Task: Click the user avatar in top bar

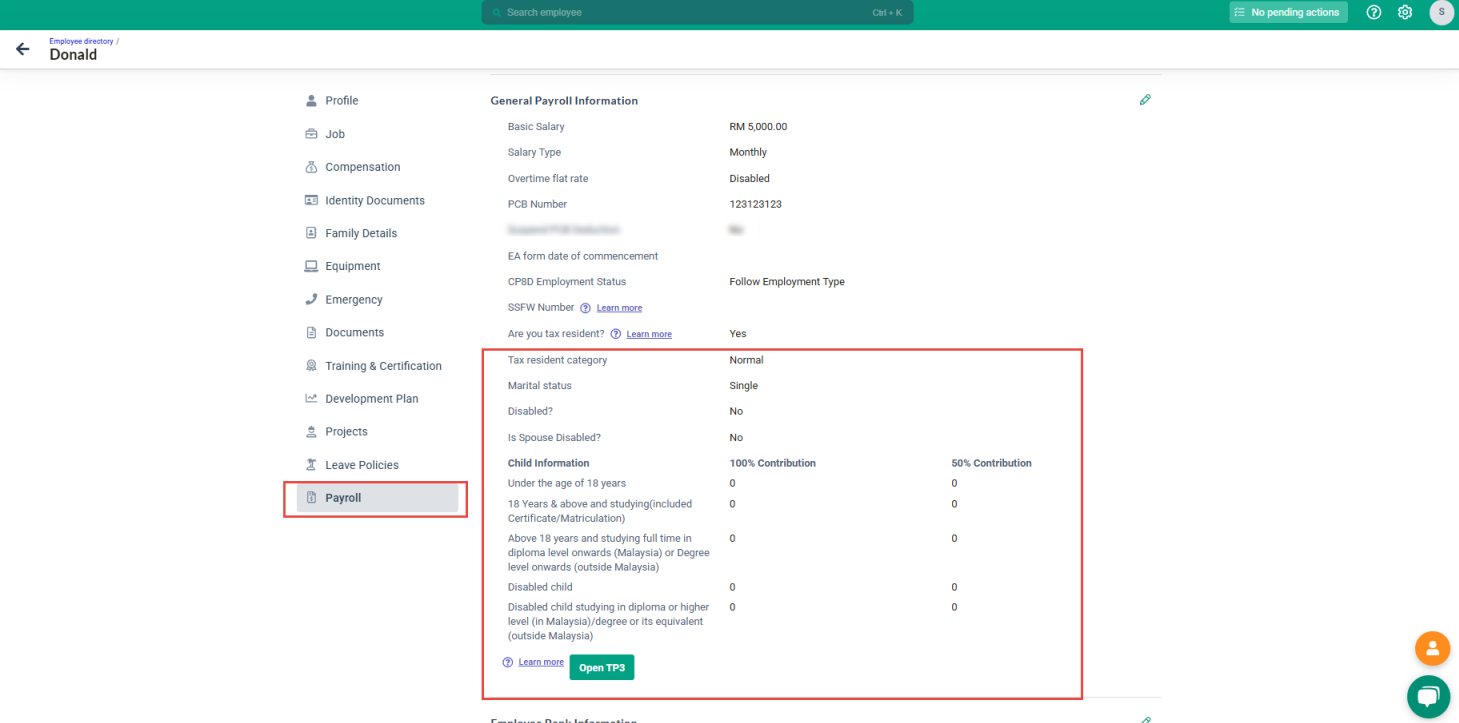Action: 1441,12
